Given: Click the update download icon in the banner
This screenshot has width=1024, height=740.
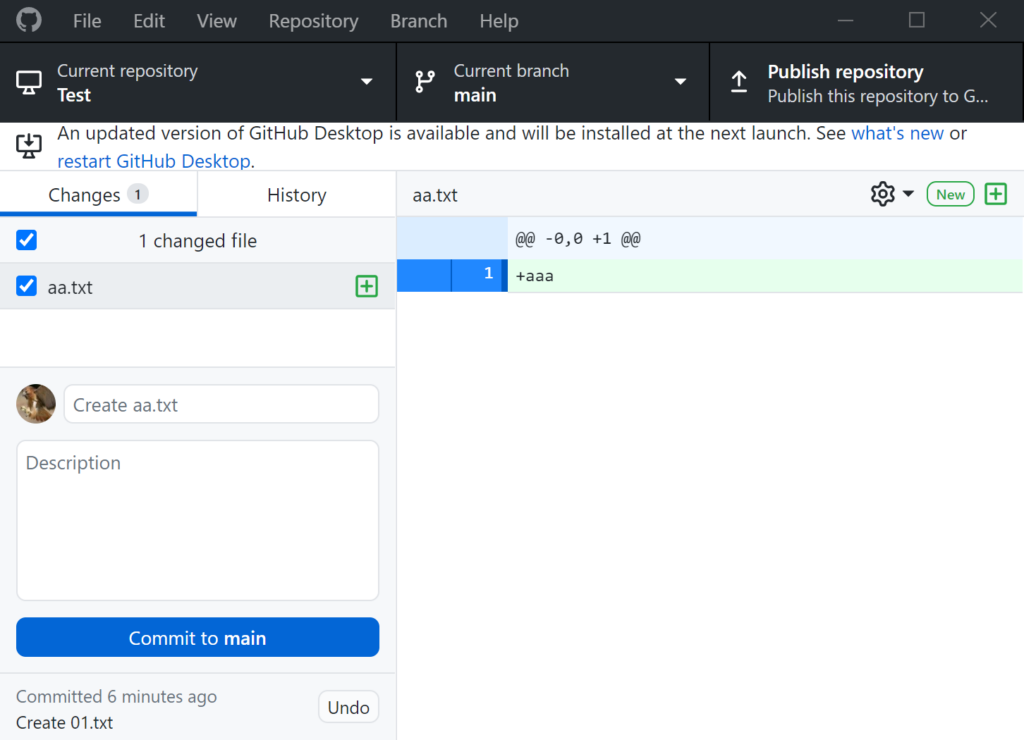Looking at the screenshot, I should pyautogui.click(x=29, y=146).
